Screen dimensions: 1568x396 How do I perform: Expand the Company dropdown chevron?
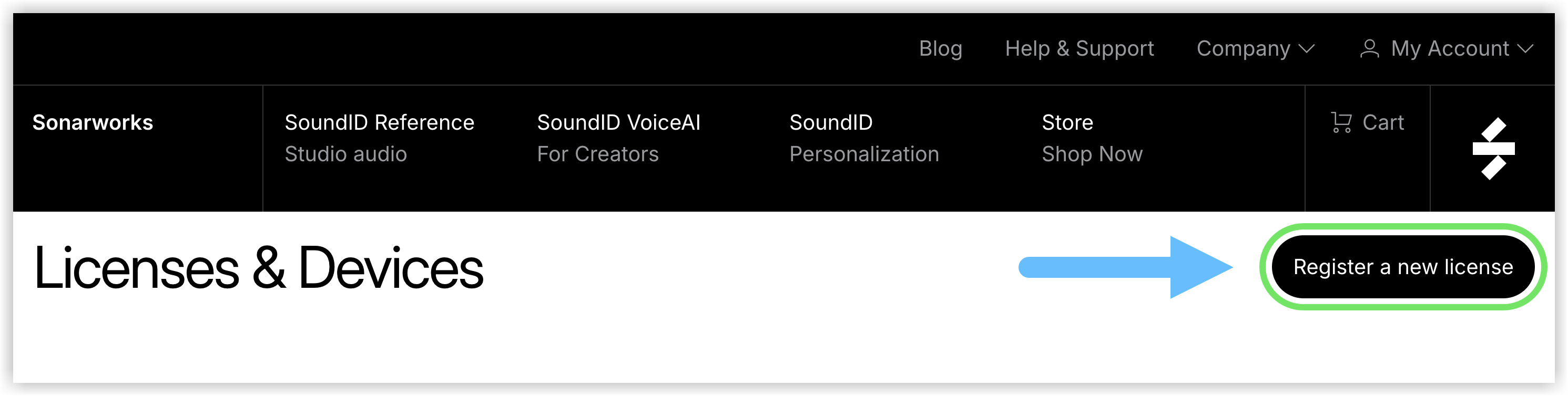1307,49
